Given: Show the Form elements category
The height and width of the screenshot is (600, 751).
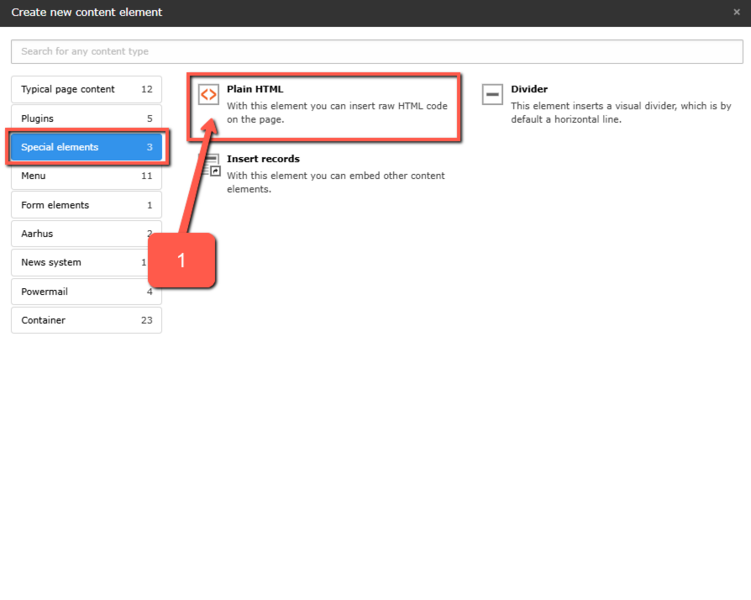Looking at the screenshot, I should click(x=86, y=205).
